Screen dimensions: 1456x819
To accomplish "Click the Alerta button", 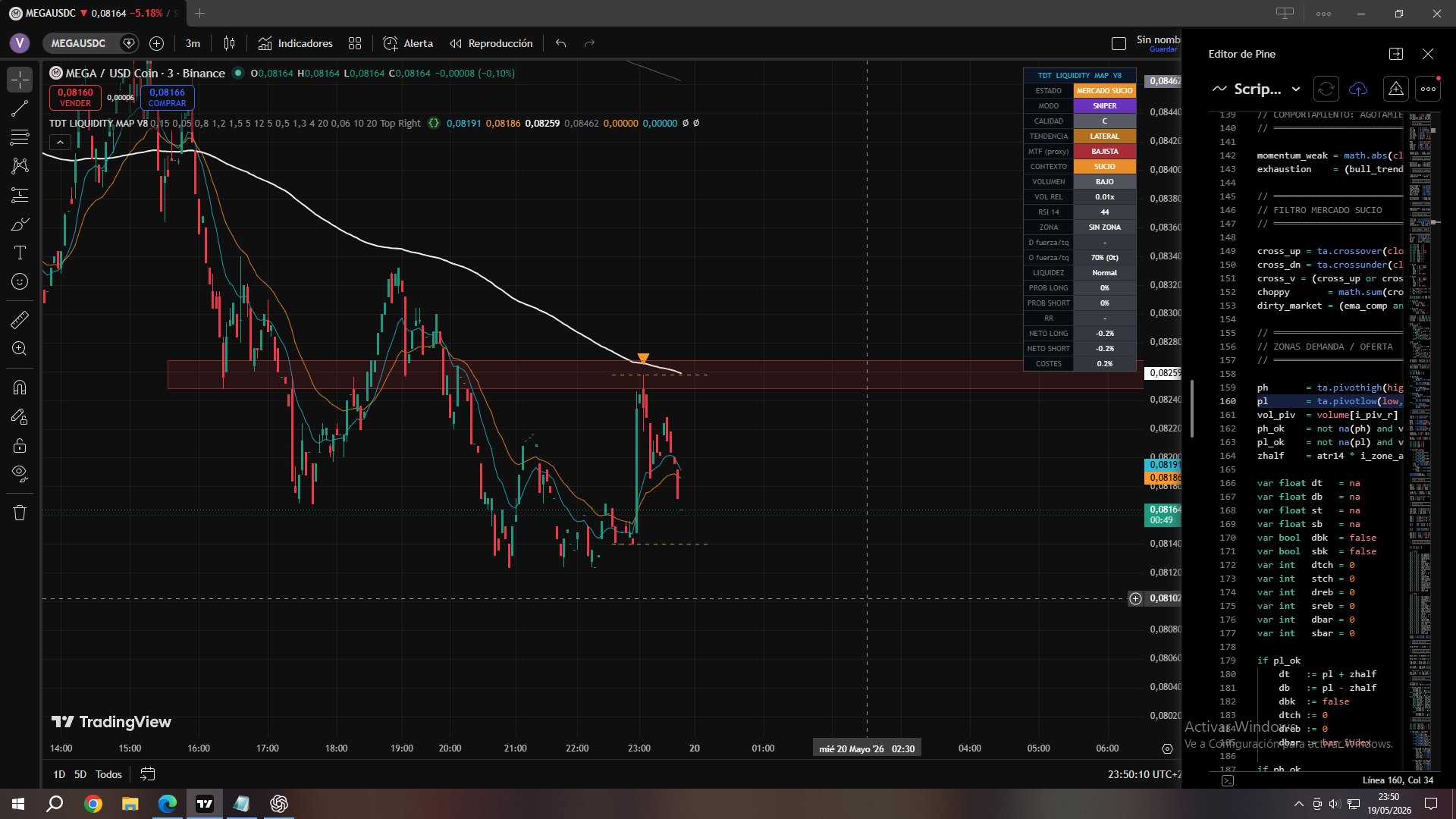I will [408, 43].
